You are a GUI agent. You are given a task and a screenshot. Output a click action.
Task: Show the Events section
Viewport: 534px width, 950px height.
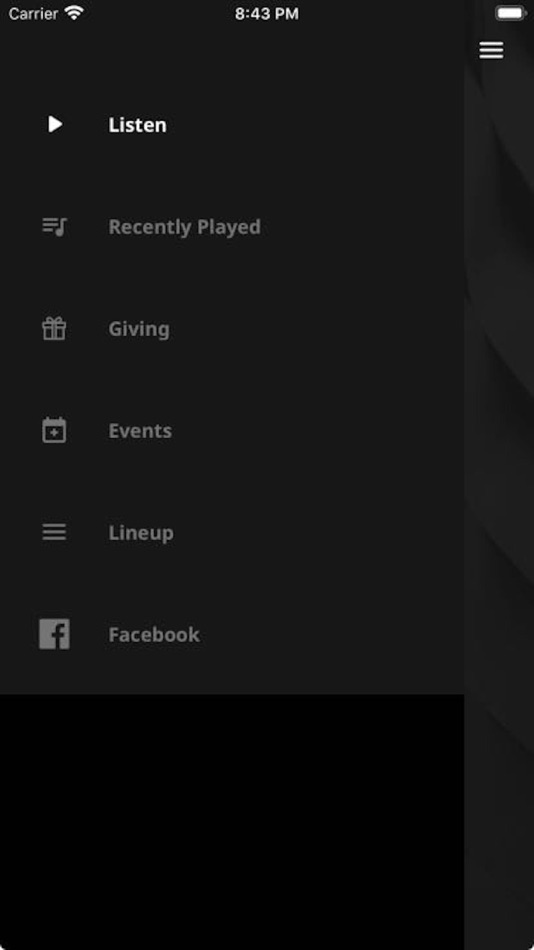click(140, 431)
